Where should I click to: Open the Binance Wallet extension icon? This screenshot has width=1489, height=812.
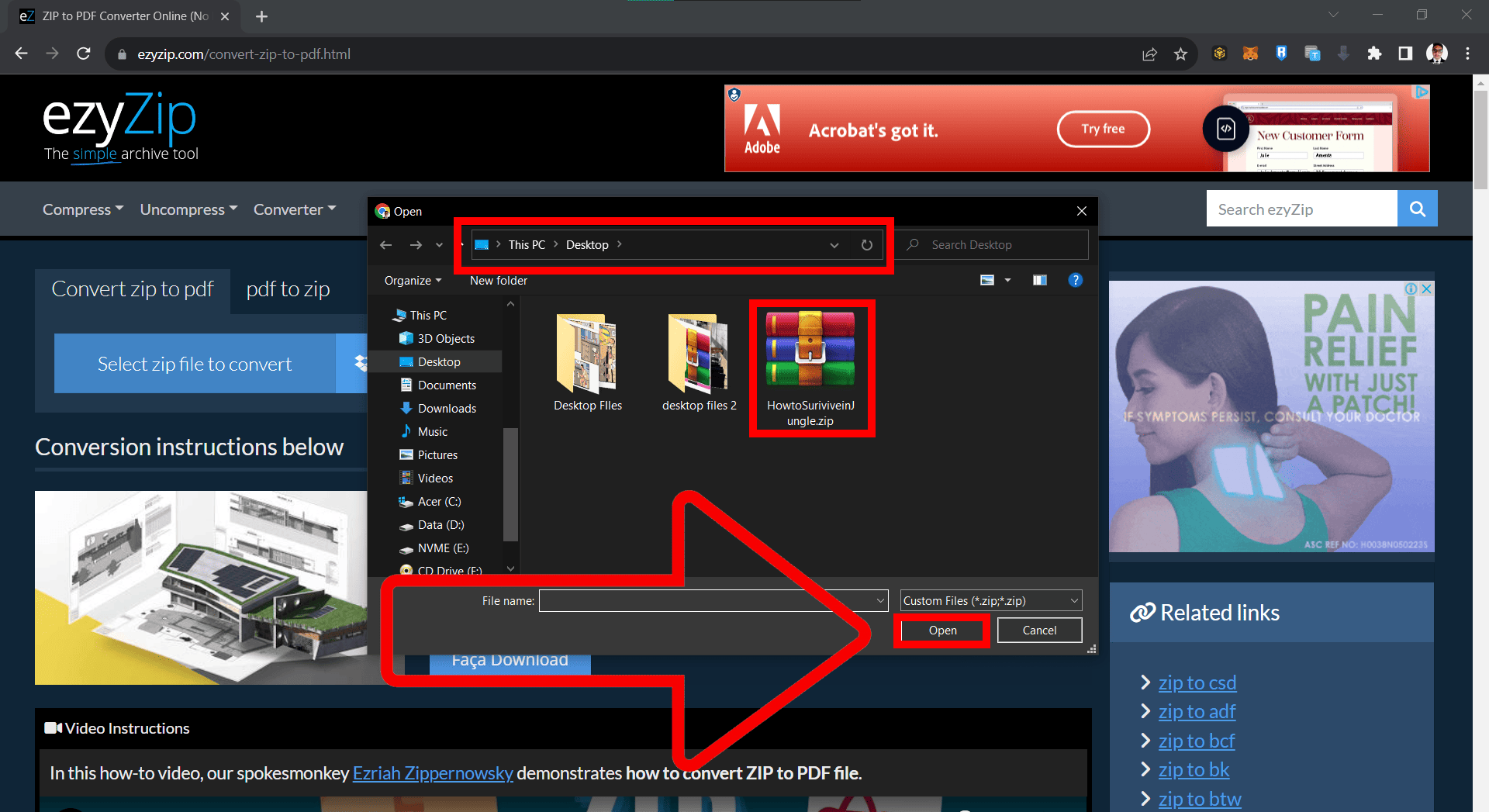(1219, 54)
